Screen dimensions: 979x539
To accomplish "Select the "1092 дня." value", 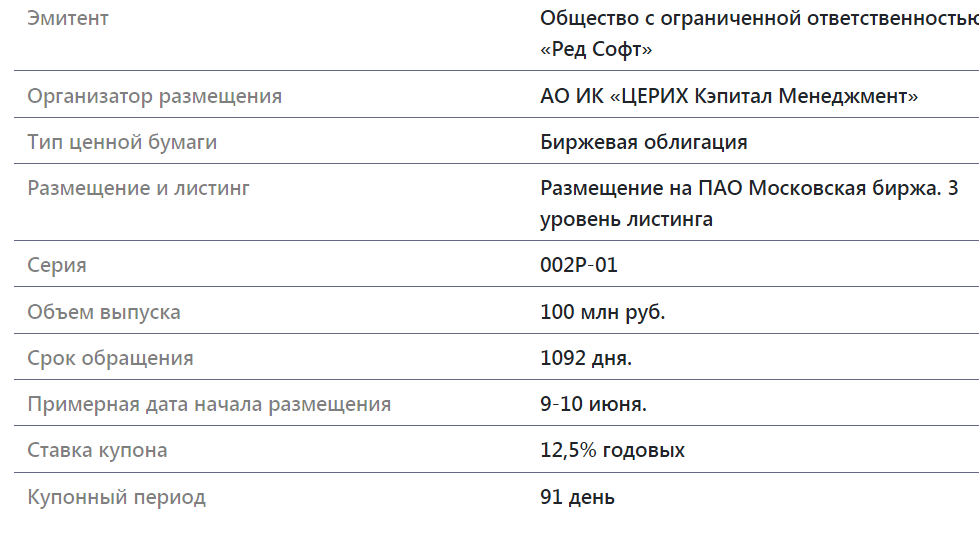I will [x=586, y=358].
